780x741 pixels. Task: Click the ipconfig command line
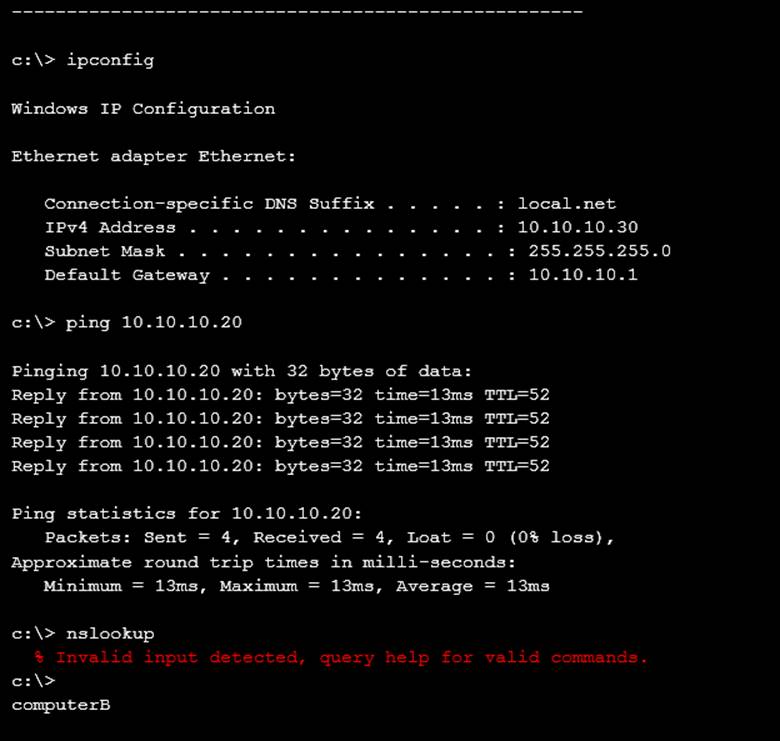[x=83, y=60]
